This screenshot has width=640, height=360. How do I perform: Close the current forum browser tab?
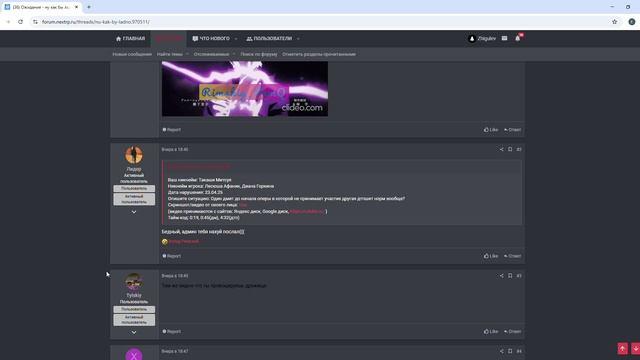(x=76, y=7)
